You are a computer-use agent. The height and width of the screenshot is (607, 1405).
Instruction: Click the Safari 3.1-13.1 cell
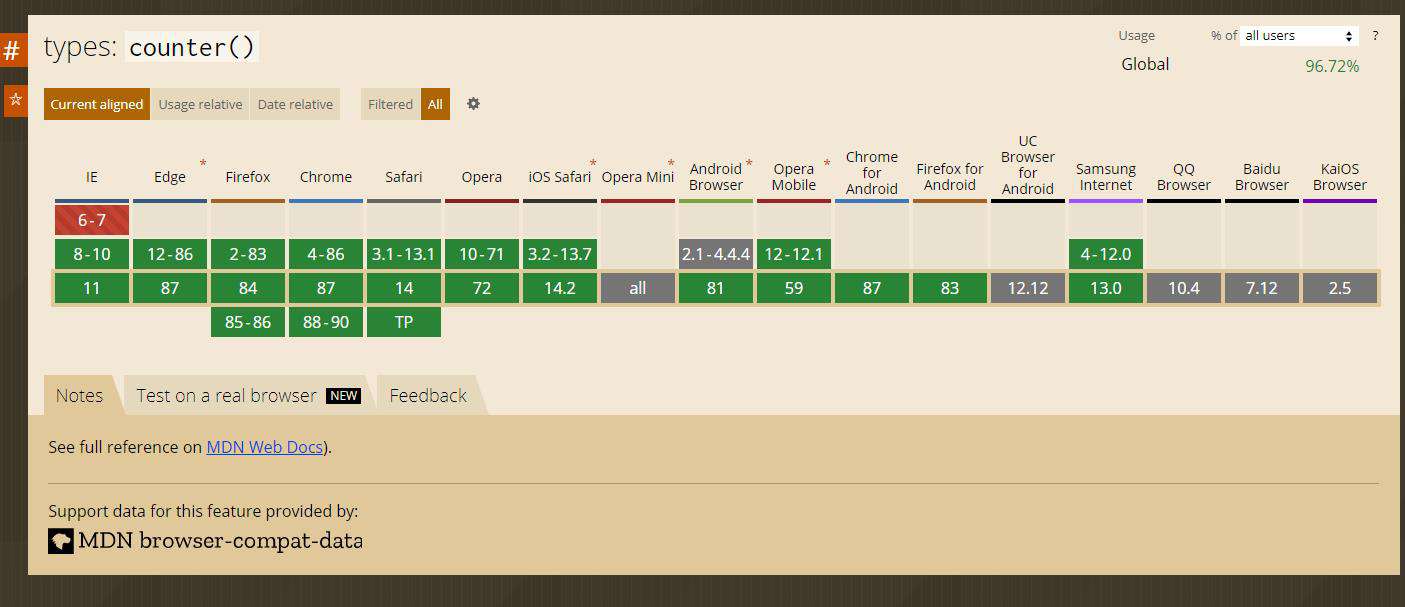pos(404,254)
